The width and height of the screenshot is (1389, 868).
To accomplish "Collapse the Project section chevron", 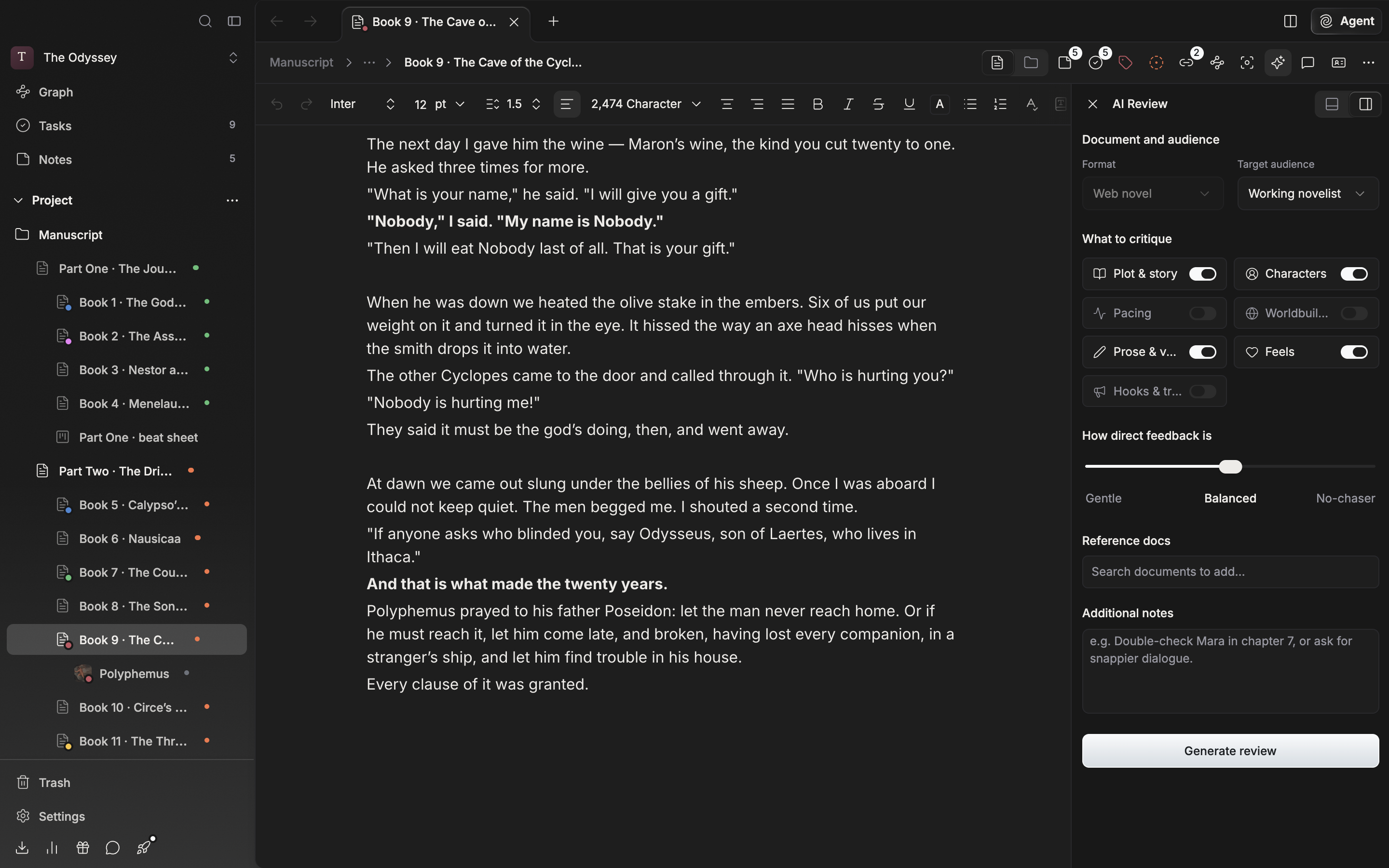I will [x=18, y=200].
